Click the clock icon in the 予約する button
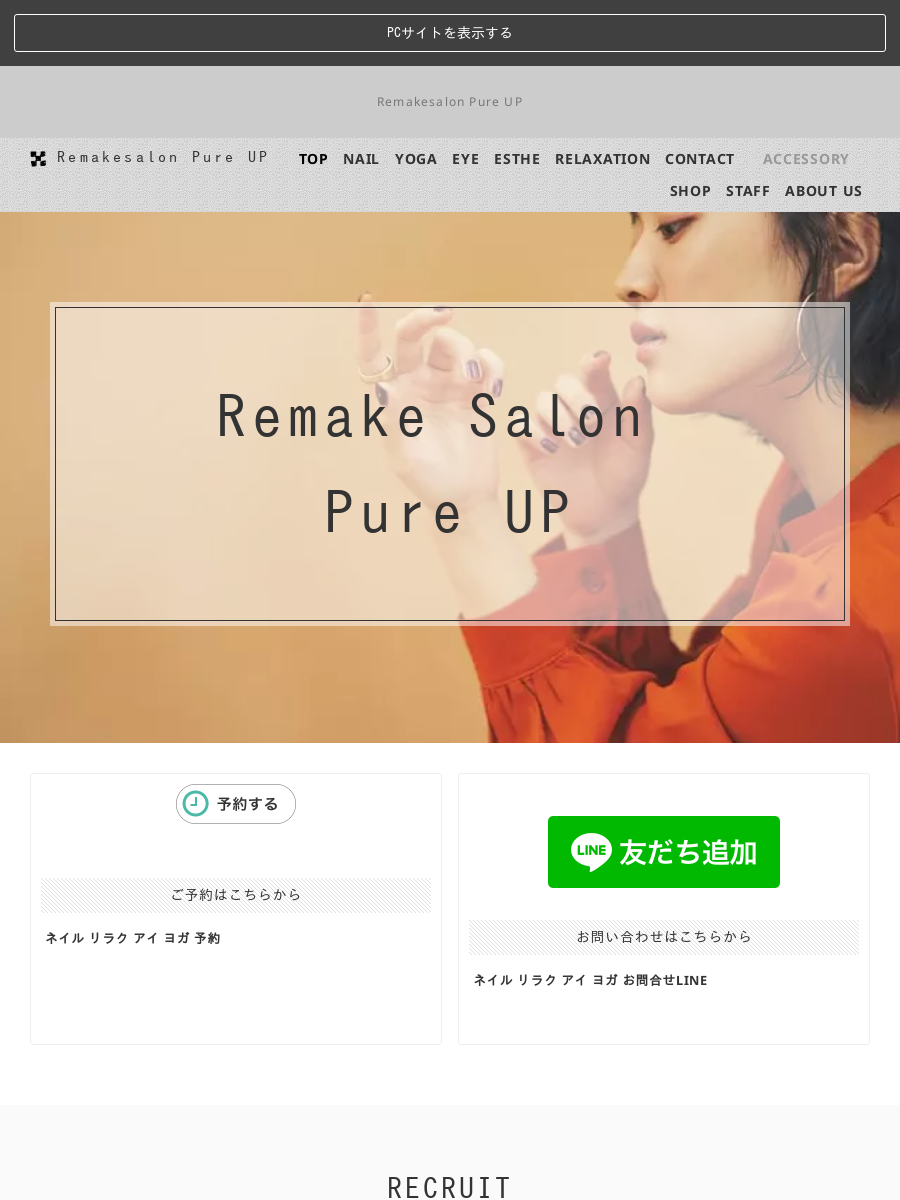The width and height of the screenshot is (900, 1200). pyautogui.click(x=196, y=804)
